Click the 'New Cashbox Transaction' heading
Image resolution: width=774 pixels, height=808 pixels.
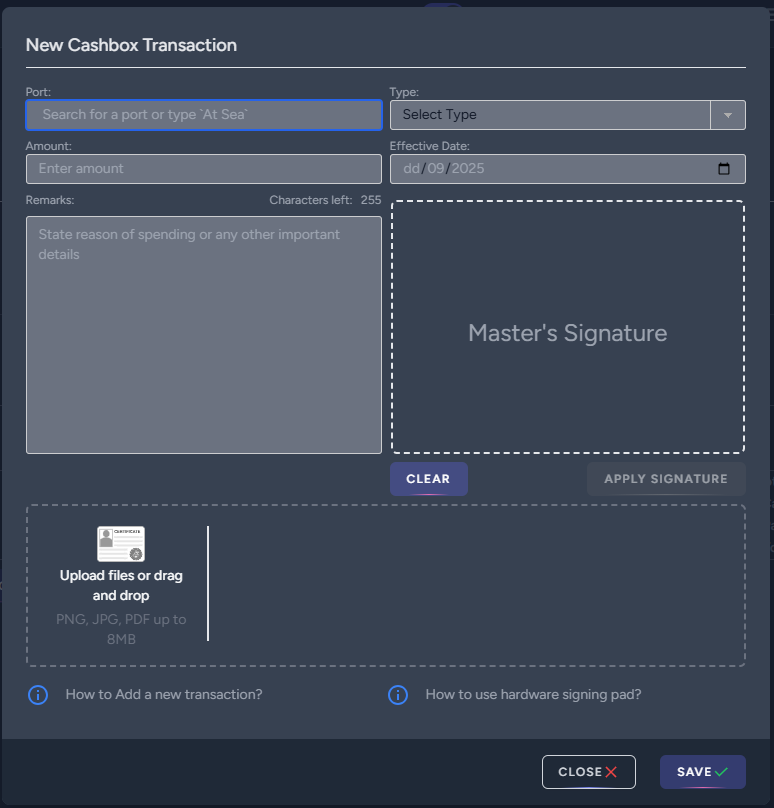(131, 45)
